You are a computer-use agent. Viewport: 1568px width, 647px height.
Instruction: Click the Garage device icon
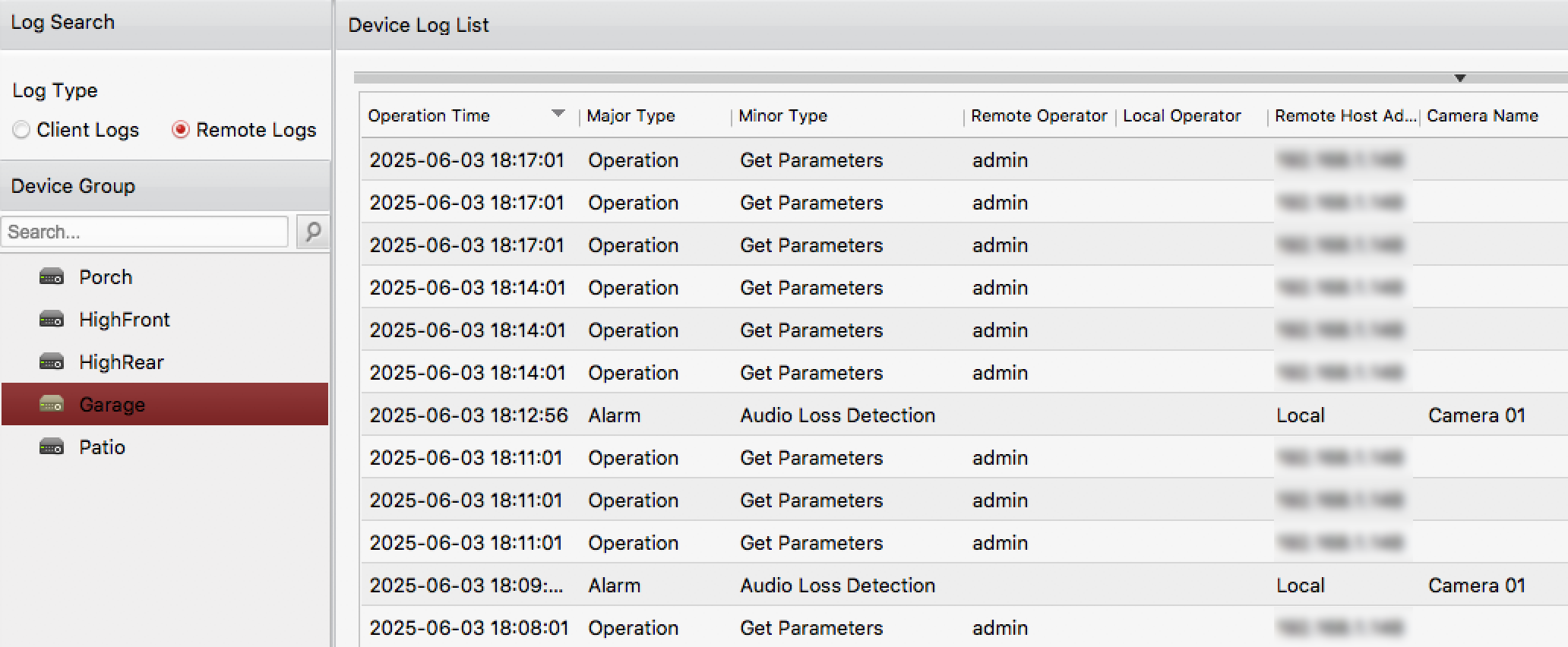click(x=51, y=405)
